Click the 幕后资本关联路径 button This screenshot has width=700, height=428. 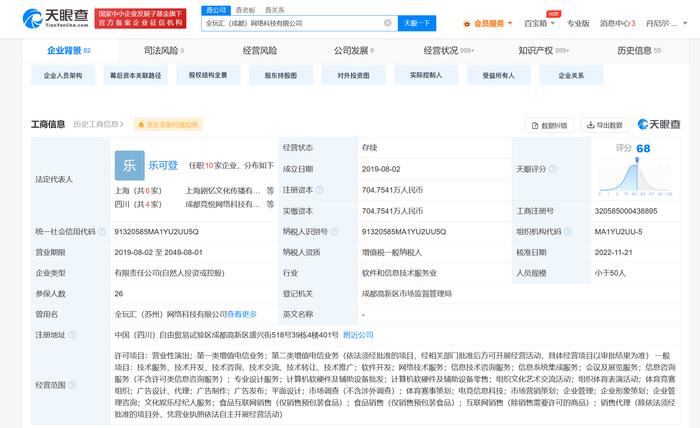[136, 75]
